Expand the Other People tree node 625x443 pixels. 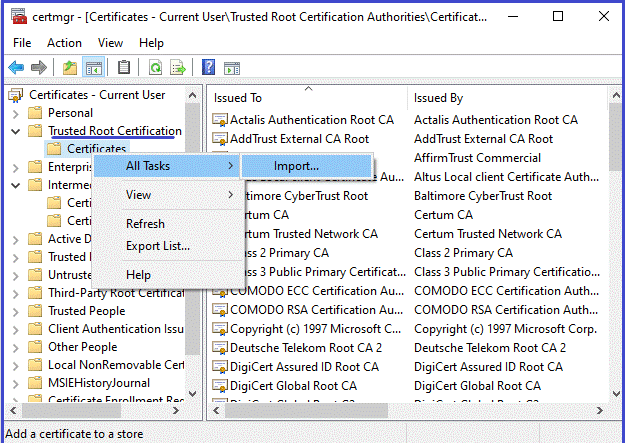click(16, 348)
